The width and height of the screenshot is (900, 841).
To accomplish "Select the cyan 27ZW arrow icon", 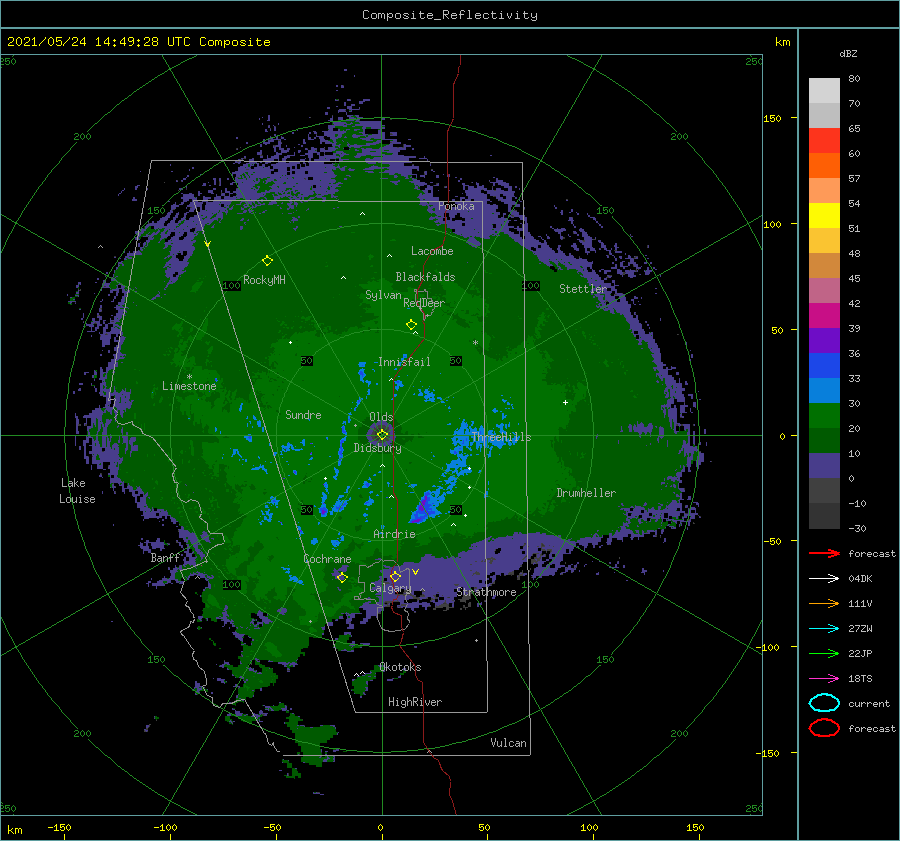I will (824, 629).
